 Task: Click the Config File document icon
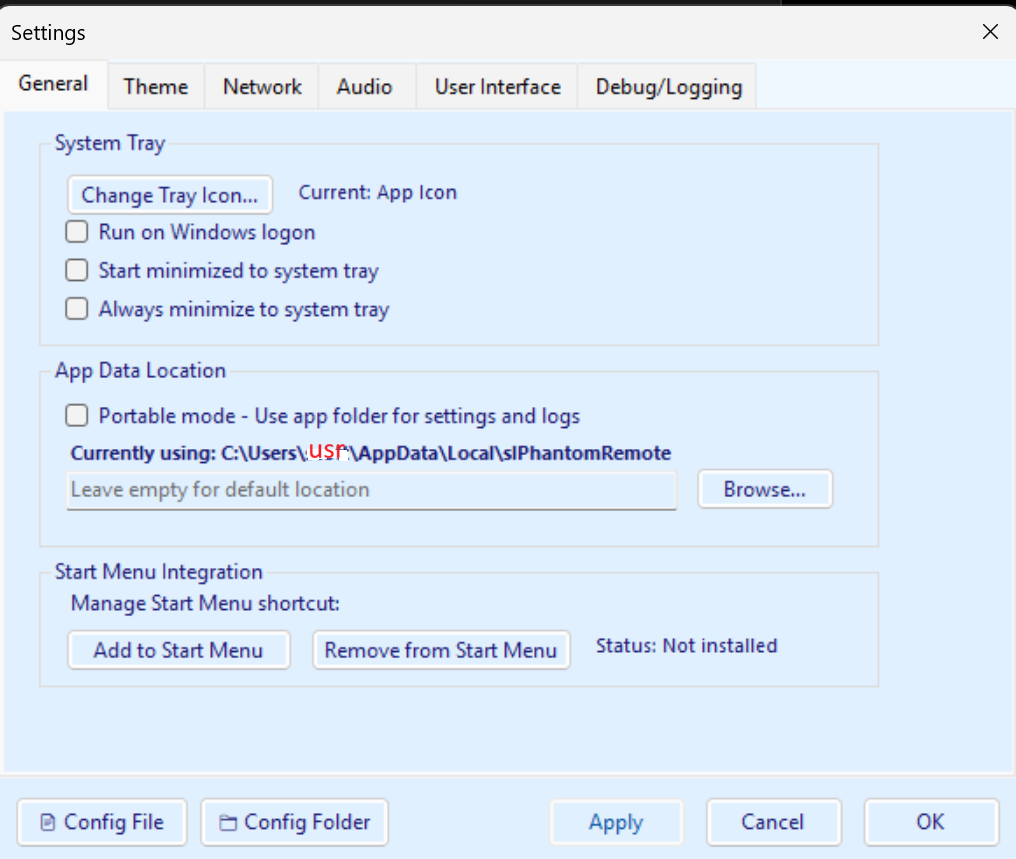point(48,822)
